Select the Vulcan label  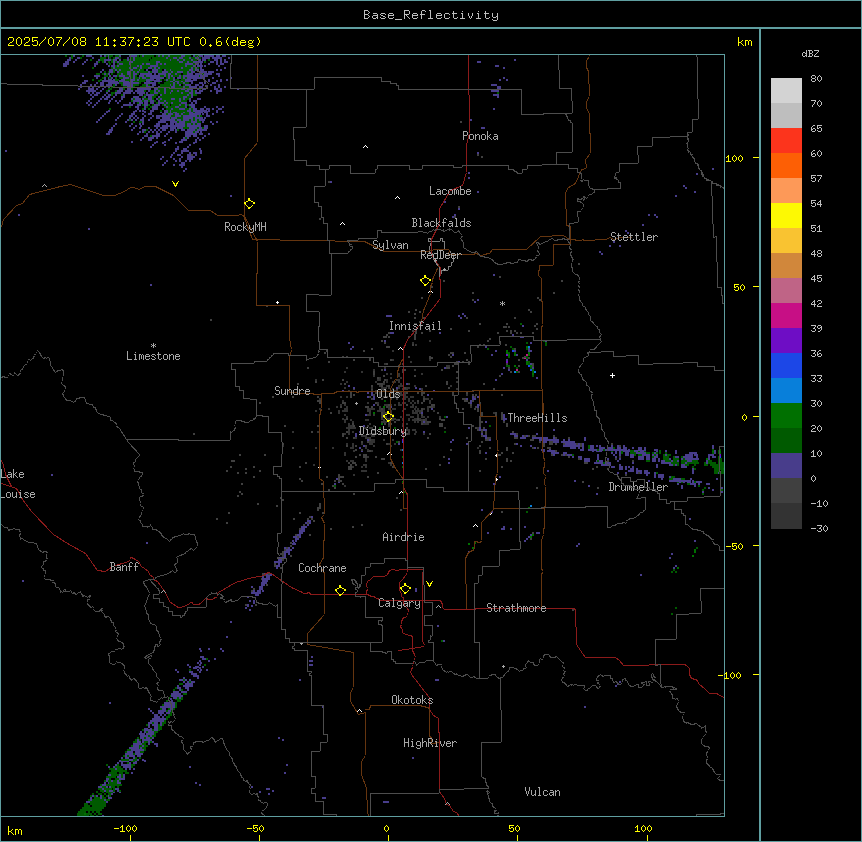542,792
